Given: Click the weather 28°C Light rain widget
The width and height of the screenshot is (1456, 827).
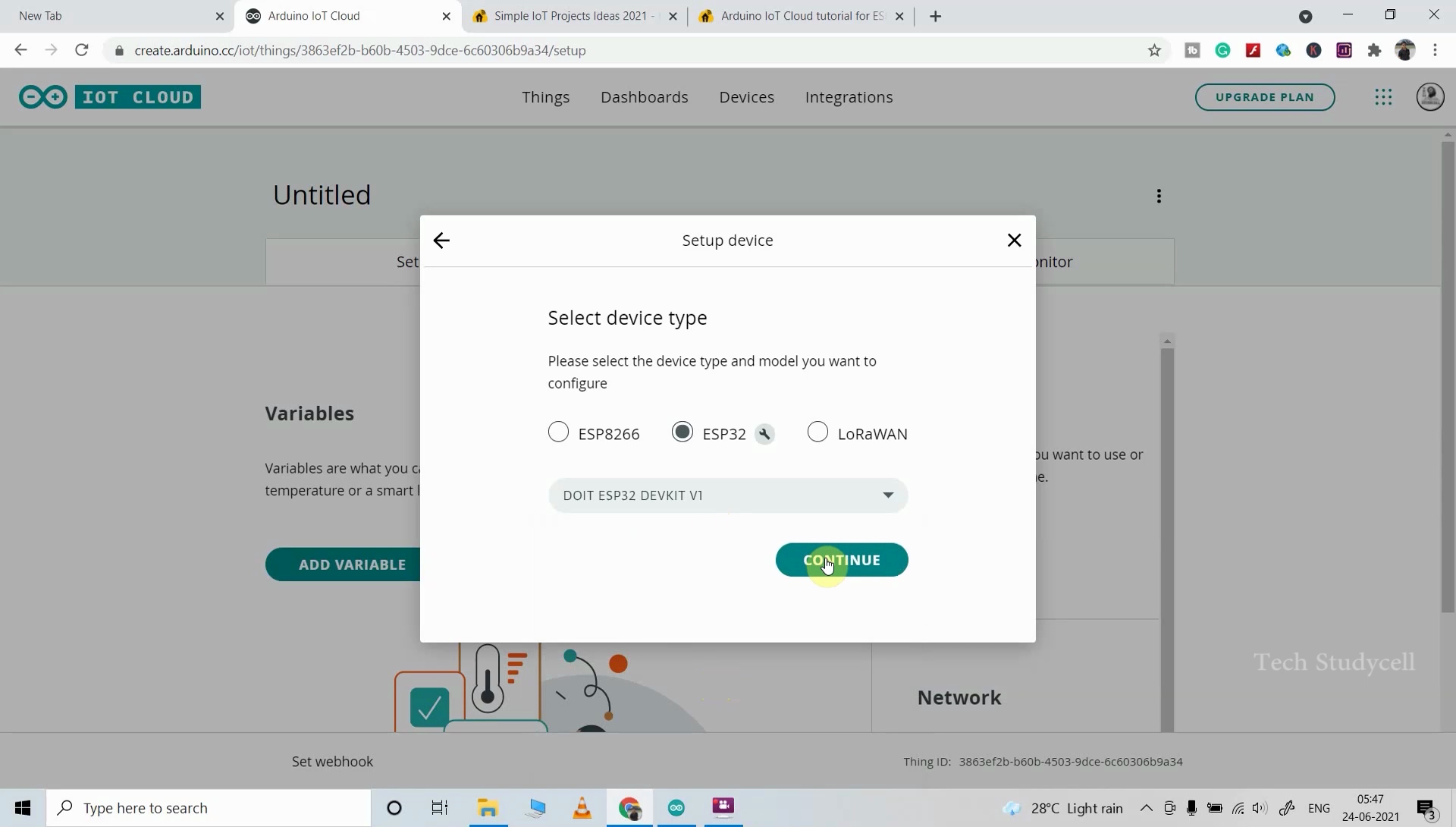Looking at the screenshot, I should [1063, 808].
